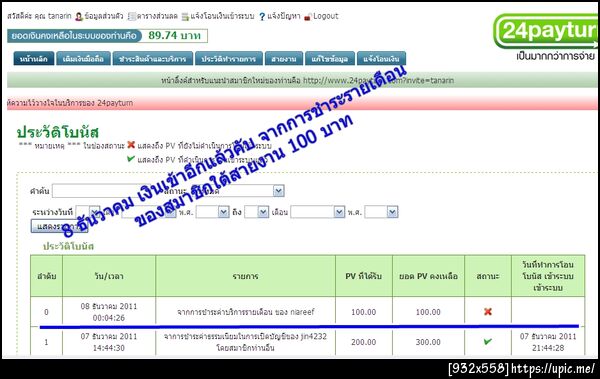600x379 pixels.
Task: Click the table icon beside ตารางส่วนลด
Action: coord(132,16)
